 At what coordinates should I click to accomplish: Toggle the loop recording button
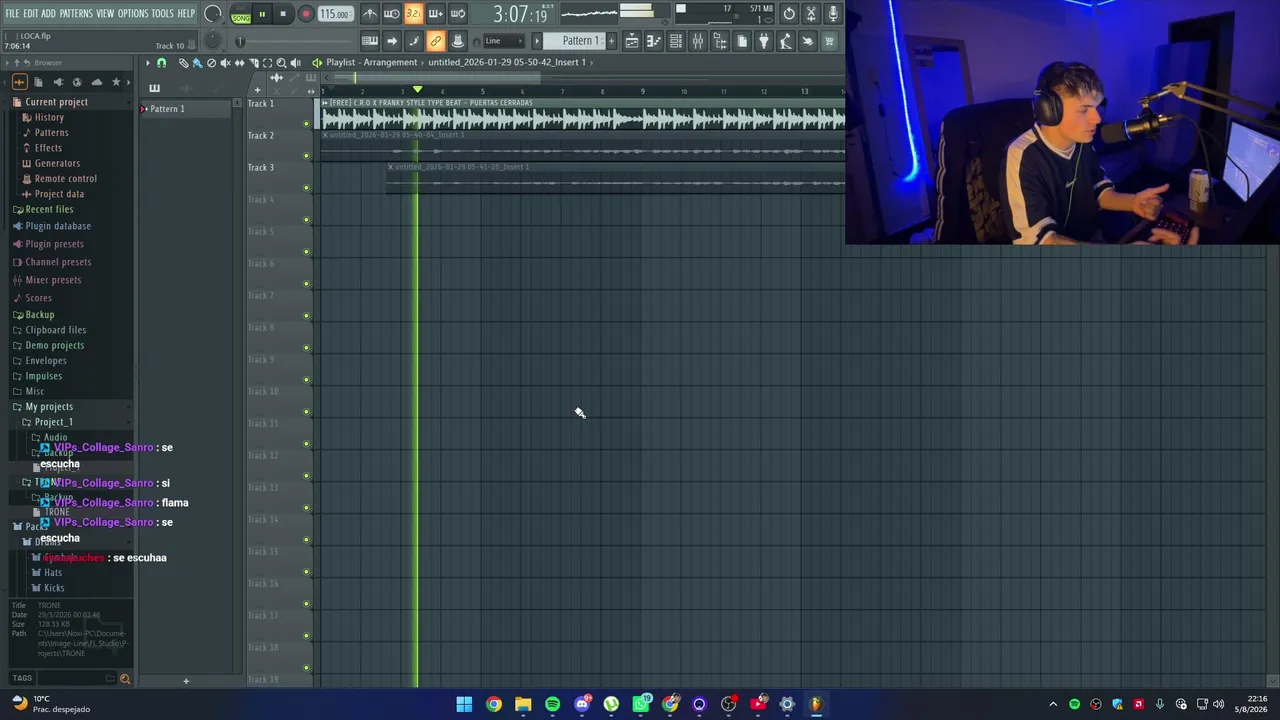click(x=457, y=14)
